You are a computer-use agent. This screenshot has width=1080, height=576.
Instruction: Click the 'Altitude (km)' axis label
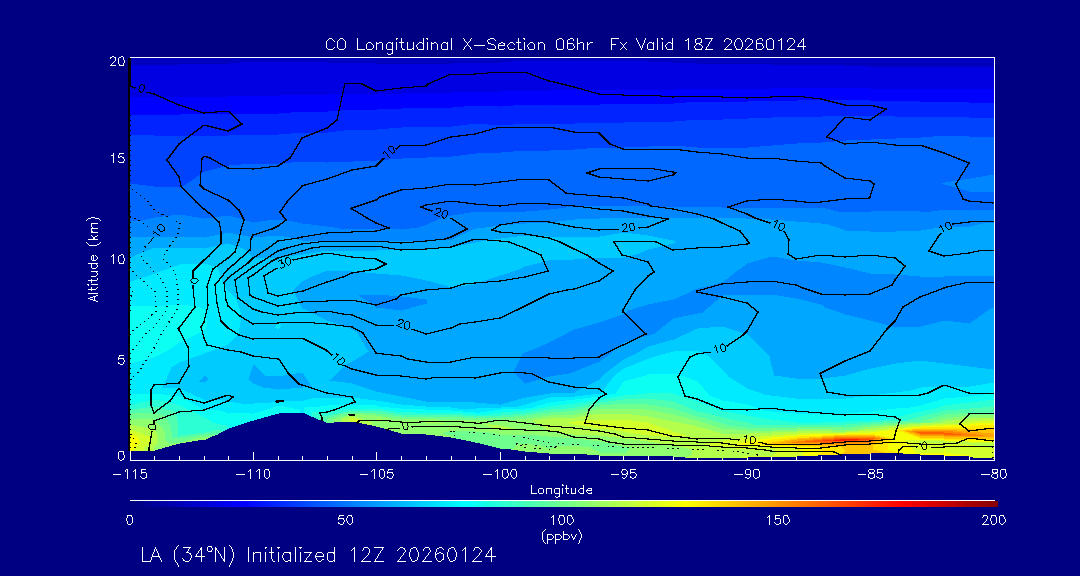(x=94, y=257)
